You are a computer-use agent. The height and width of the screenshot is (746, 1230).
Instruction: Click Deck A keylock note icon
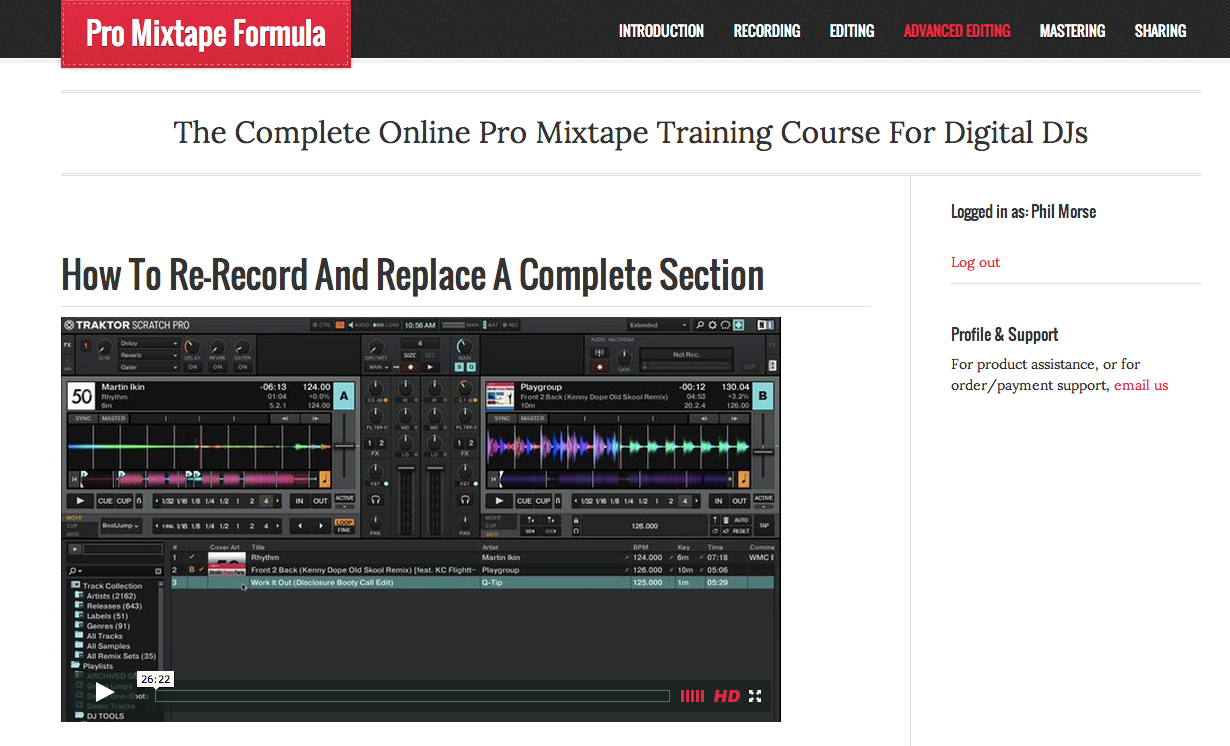[x=324, y=477]
